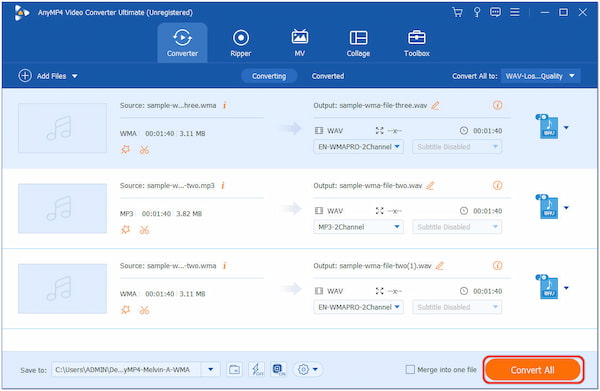This screenshot has height=391, width=600.
Task: Enable Merge into one file checkbox
Action: click(x=410, y=370)
